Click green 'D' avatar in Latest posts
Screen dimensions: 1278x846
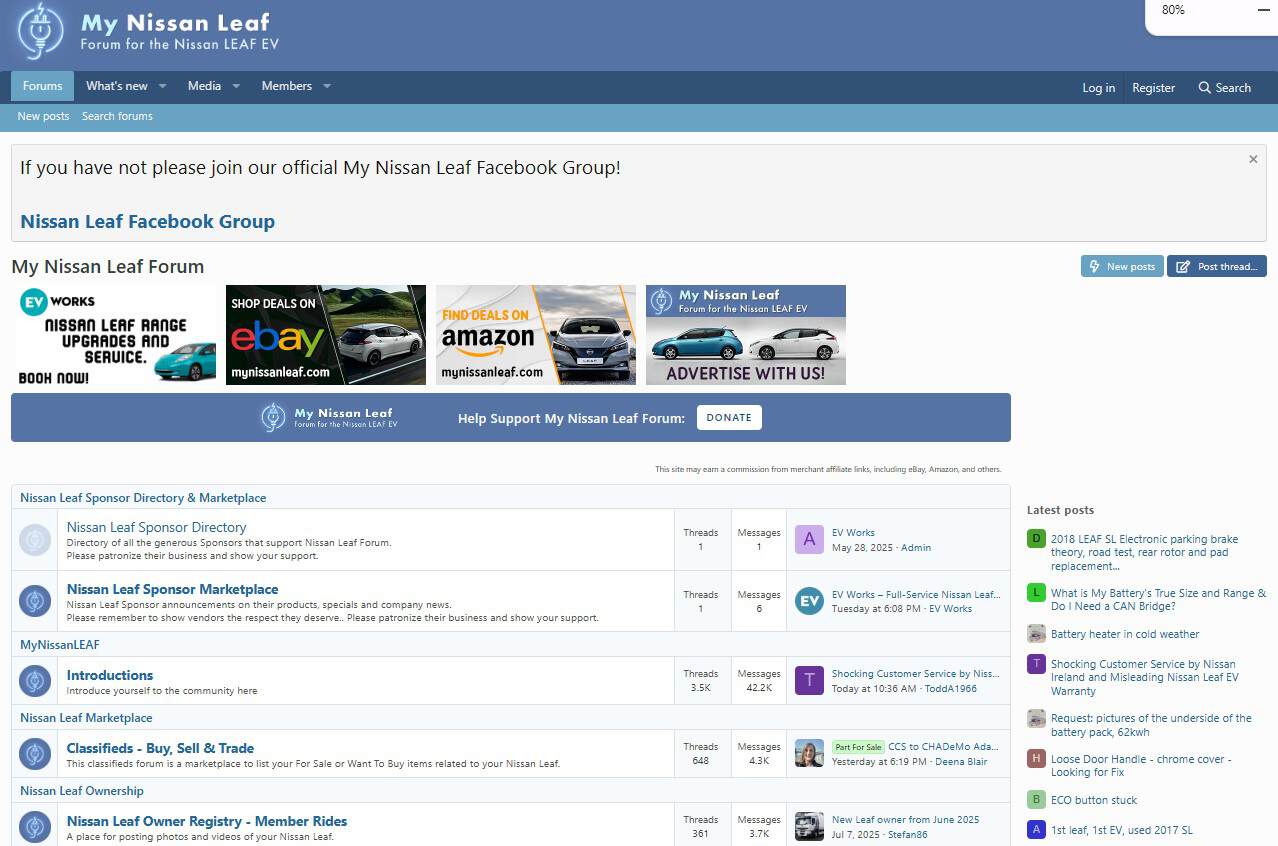tap(1036, 539)
